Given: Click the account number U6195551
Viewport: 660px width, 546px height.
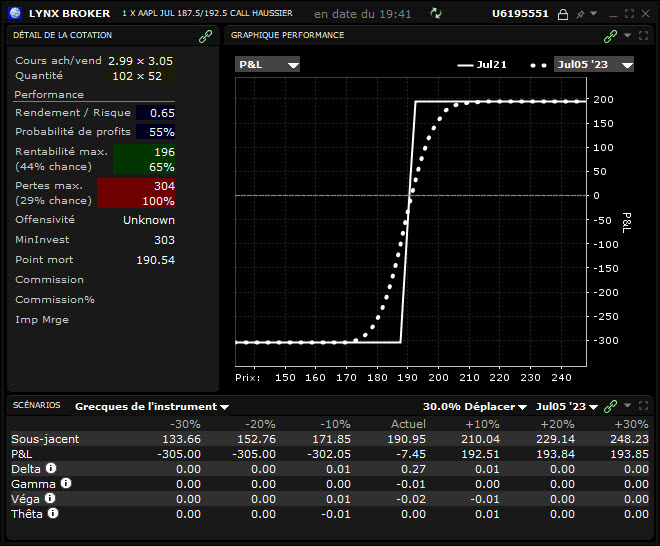Looking at the screenshot, I should click(520, 13).
